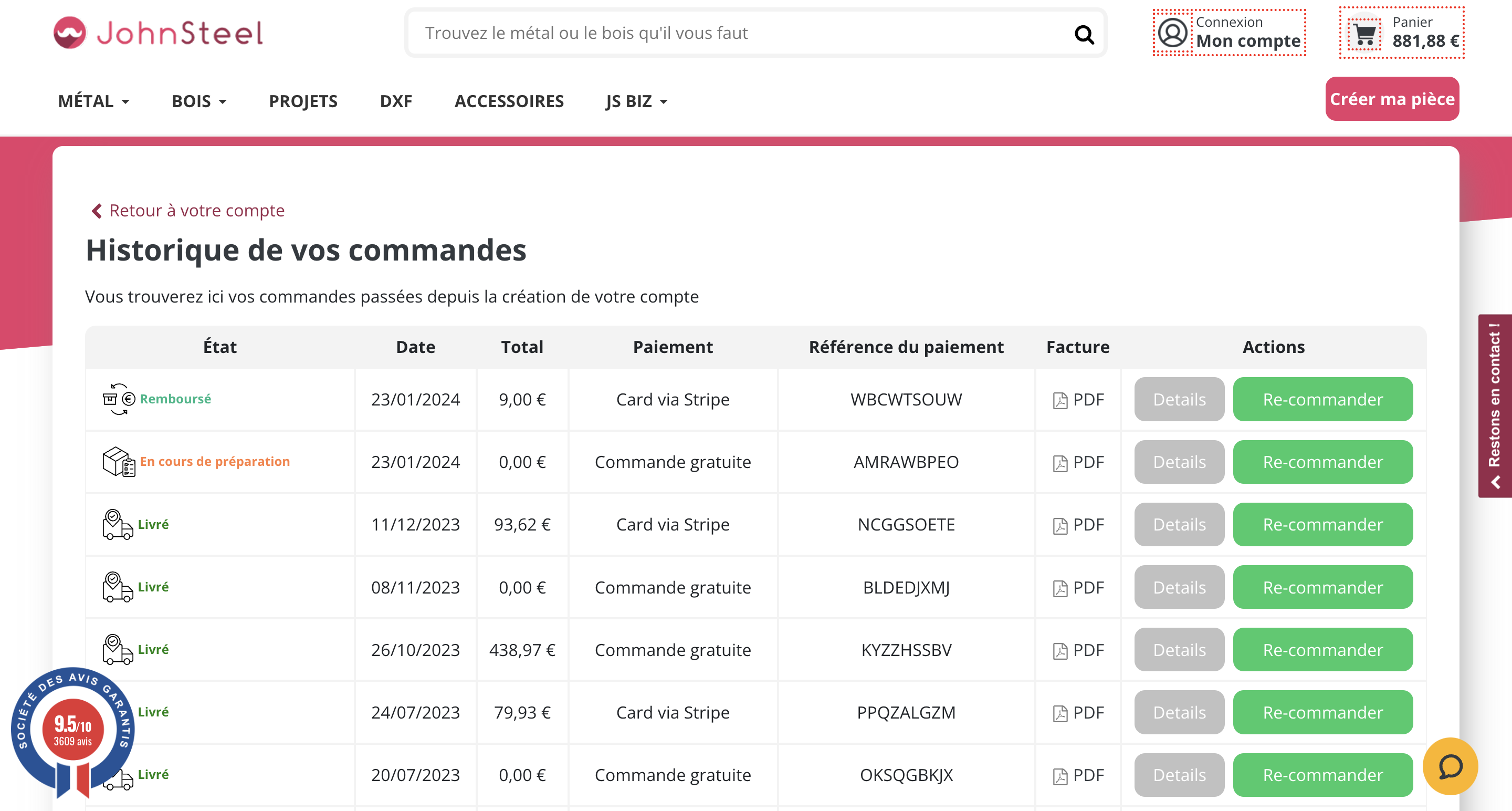The height and width of the screenshot is (811, 1512).
Task: View Details of order NCGGSOETE
Action: 1179,524
